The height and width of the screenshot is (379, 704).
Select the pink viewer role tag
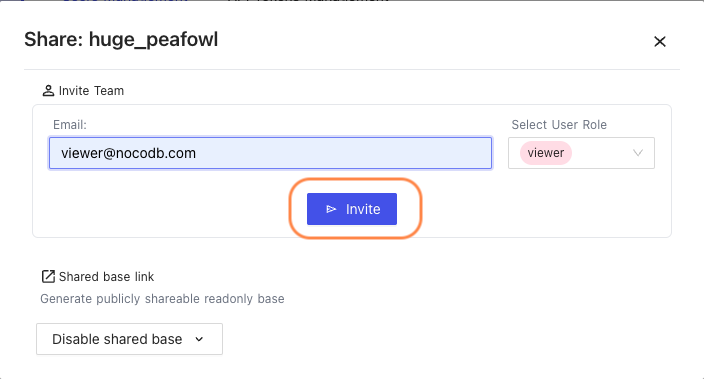pos(546,153)
